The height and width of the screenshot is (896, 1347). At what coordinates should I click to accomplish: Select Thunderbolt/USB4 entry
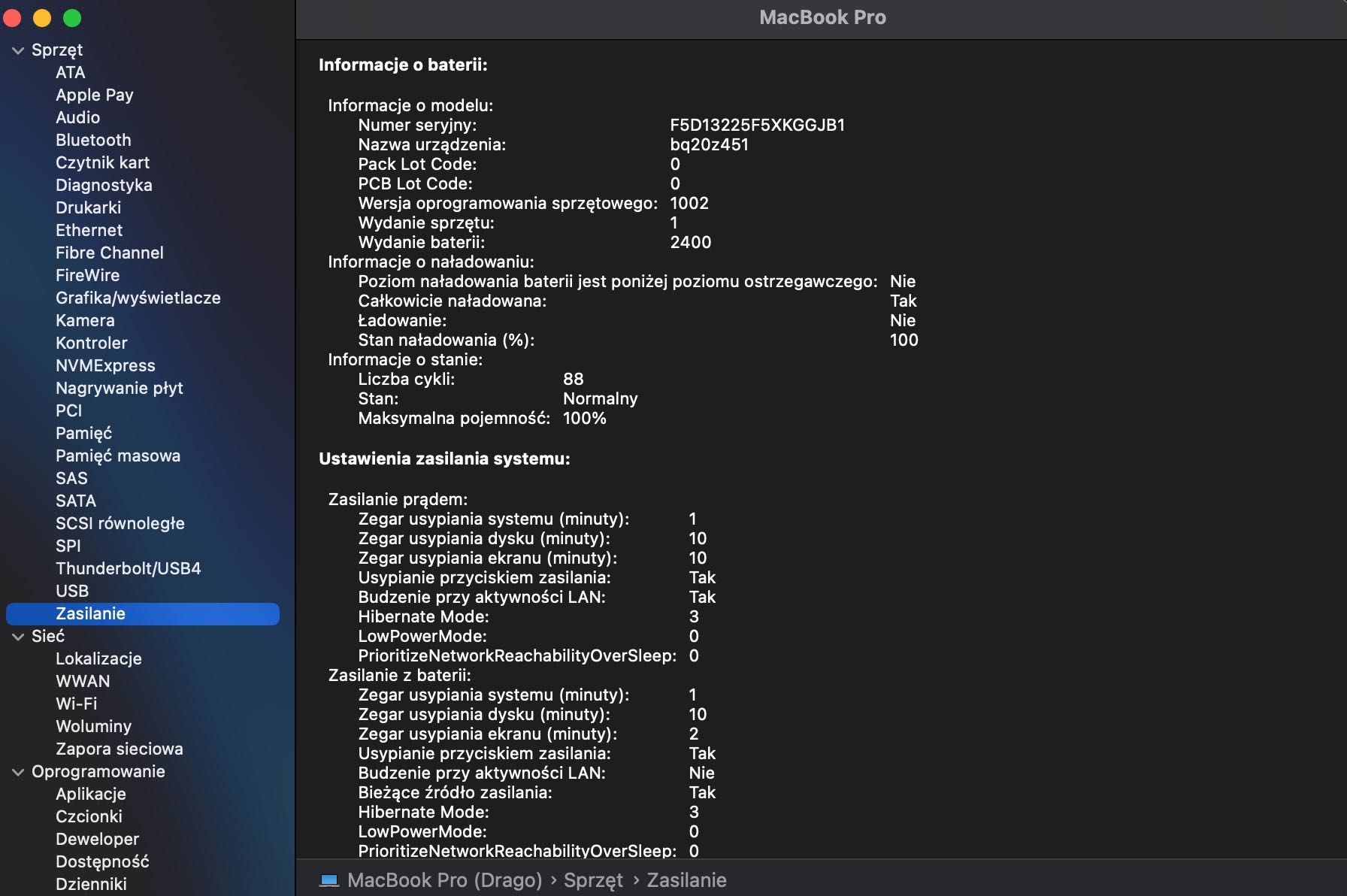(129, 568)
